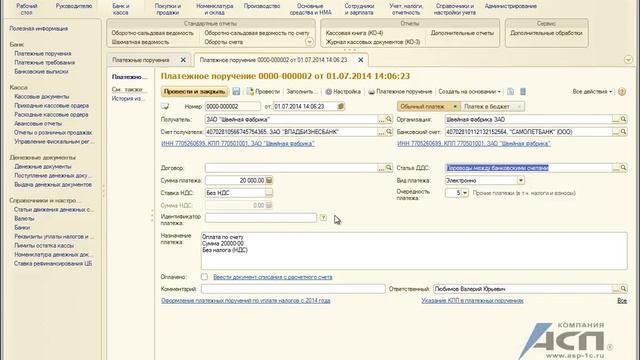Open Создать на основании dropdown
Viewport: 640px width, 360px height.
click(x=469, y=91)
